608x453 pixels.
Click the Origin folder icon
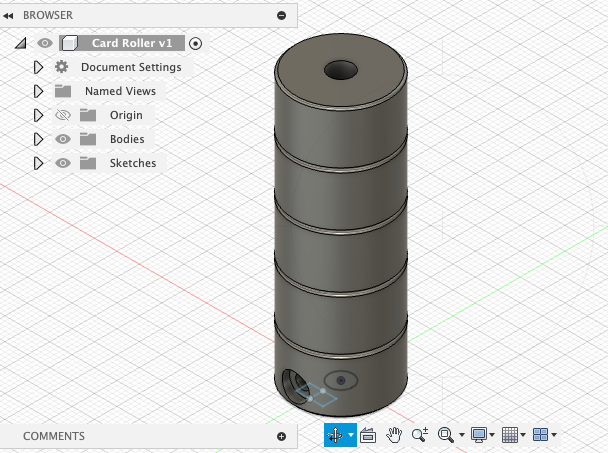click(x=88, y=115)
